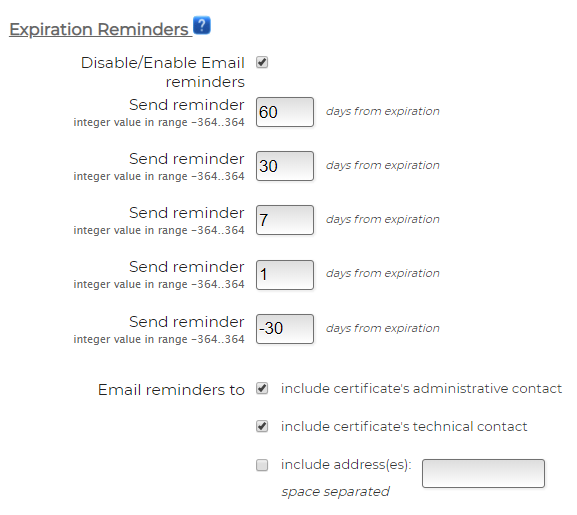Click the Email reminders to label
Viewport: 577px width, 515px height.
click(x=171, y=390)
